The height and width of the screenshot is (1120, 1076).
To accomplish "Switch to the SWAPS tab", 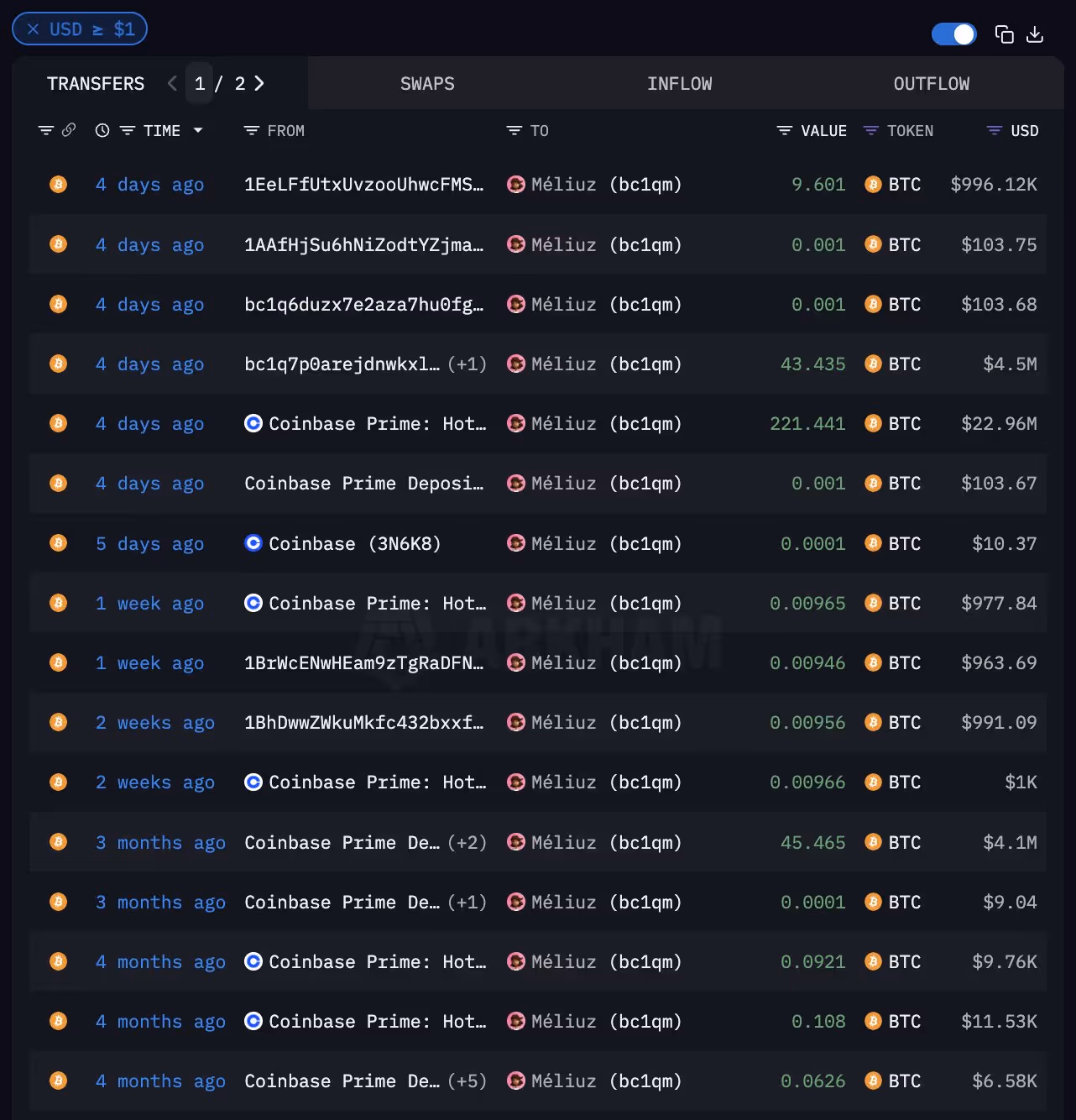I will [427, 83].
